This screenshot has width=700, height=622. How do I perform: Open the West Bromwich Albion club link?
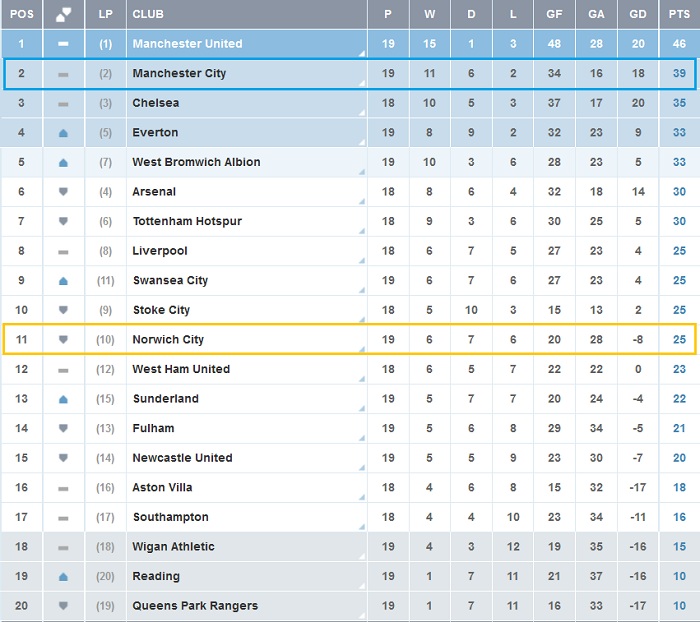196,162
